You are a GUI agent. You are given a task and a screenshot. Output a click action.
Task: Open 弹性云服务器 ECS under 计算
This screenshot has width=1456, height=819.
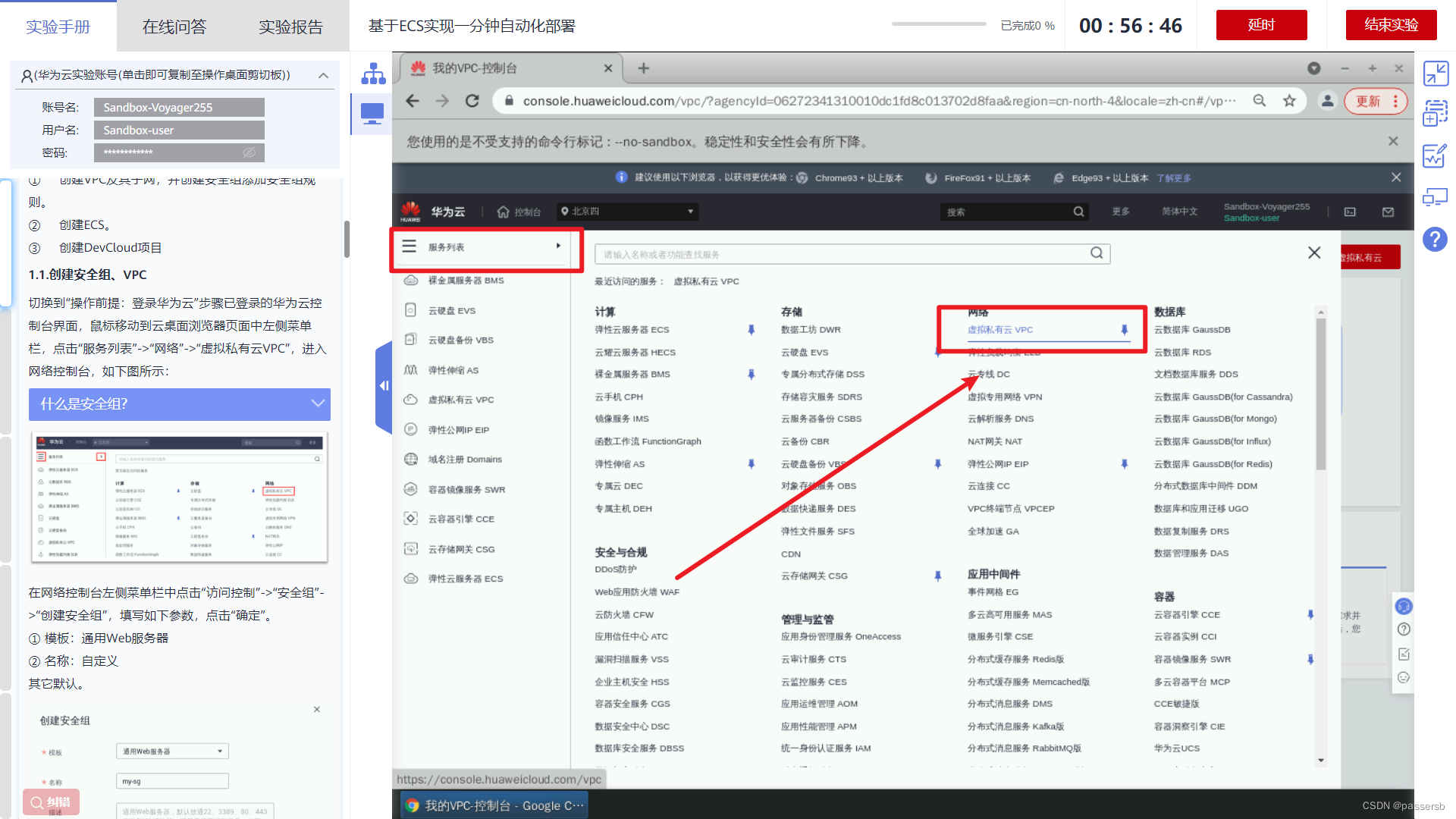[632, 330]
